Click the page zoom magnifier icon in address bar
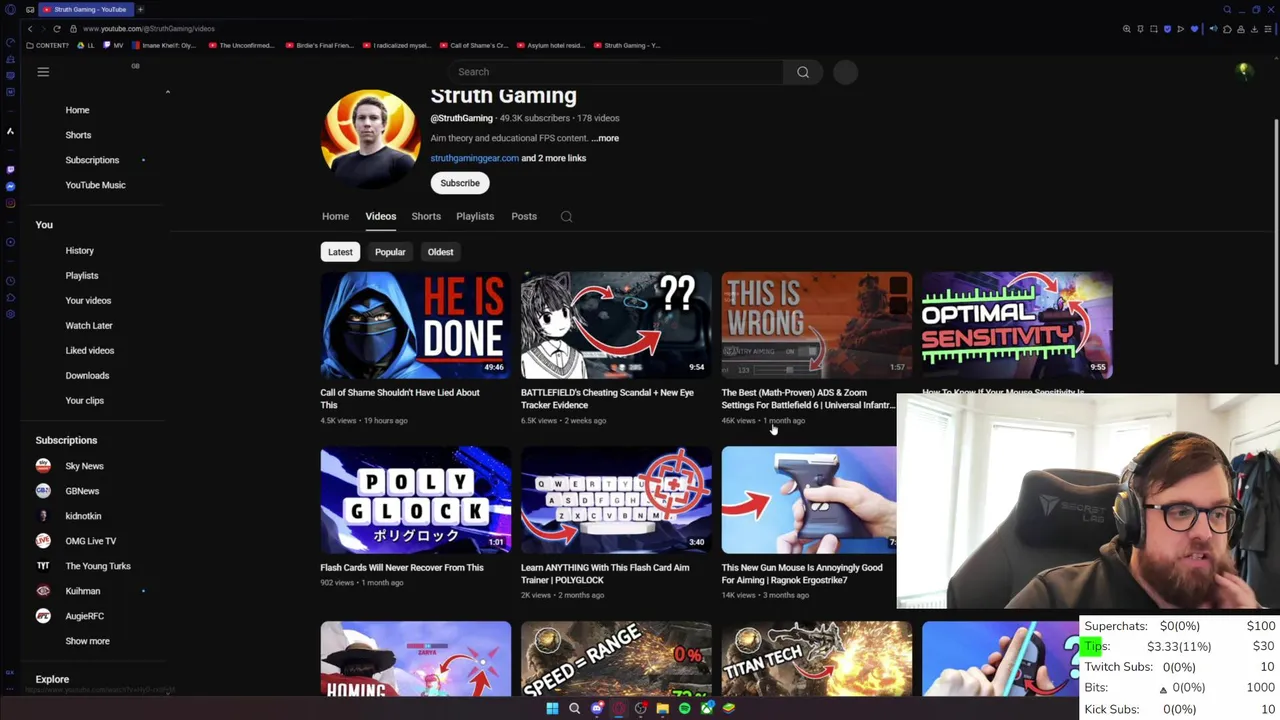This screenshot has height=720, width=1280. tap(1126, 29)
